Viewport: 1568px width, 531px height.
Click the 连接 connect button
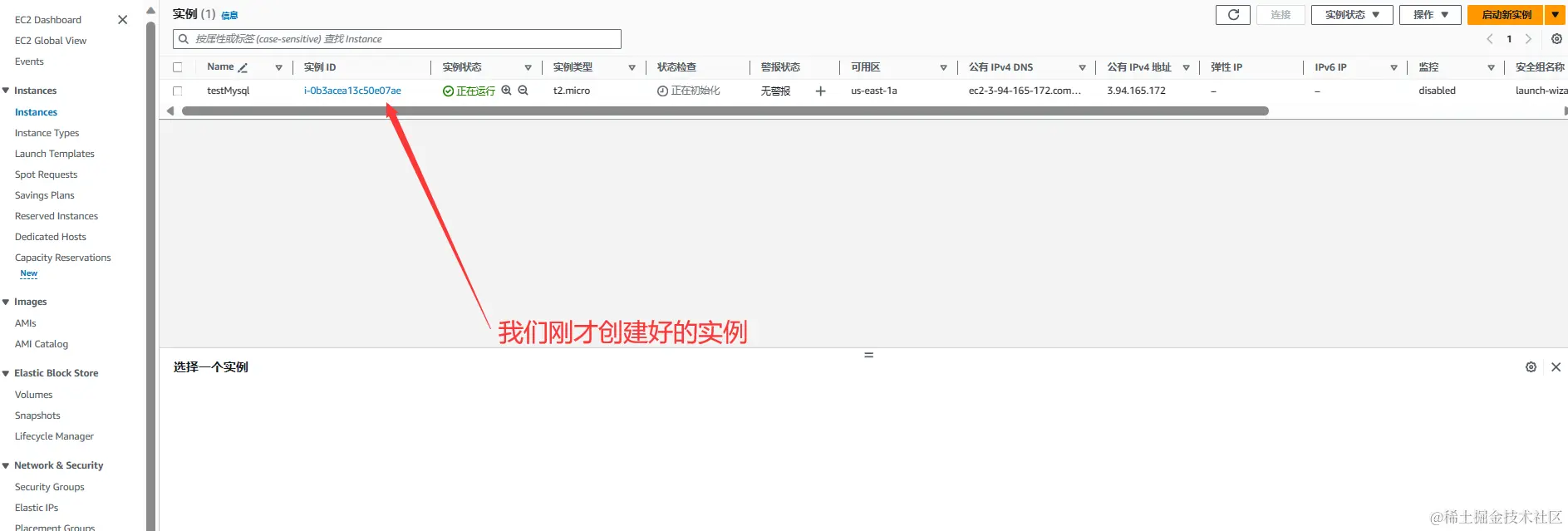pyautogui.click(x=1280, y=15)
